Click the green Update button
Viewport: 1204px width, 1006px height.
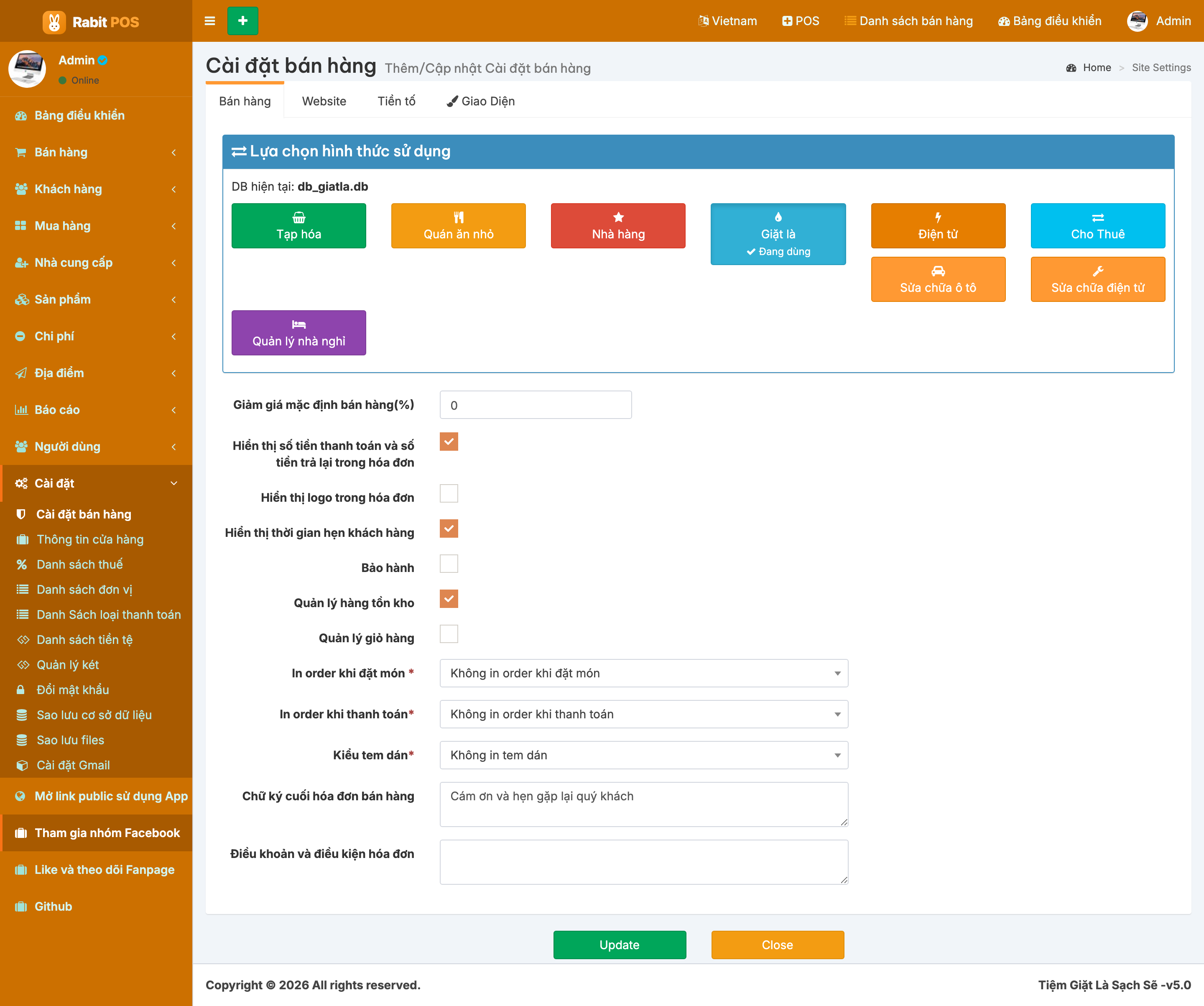619,945
